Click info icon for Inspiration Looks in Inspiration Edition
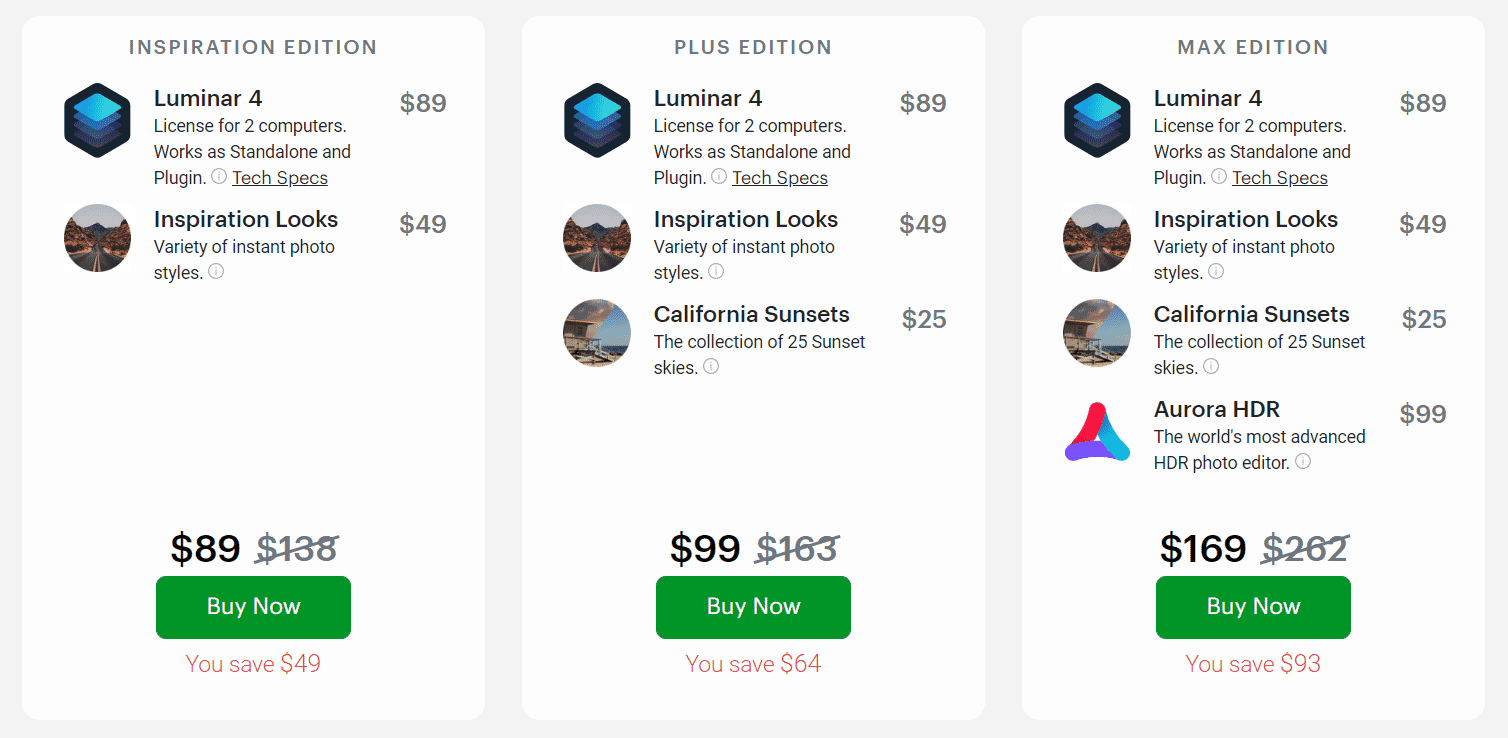The image size is (1508, 738). coord(216,271)
